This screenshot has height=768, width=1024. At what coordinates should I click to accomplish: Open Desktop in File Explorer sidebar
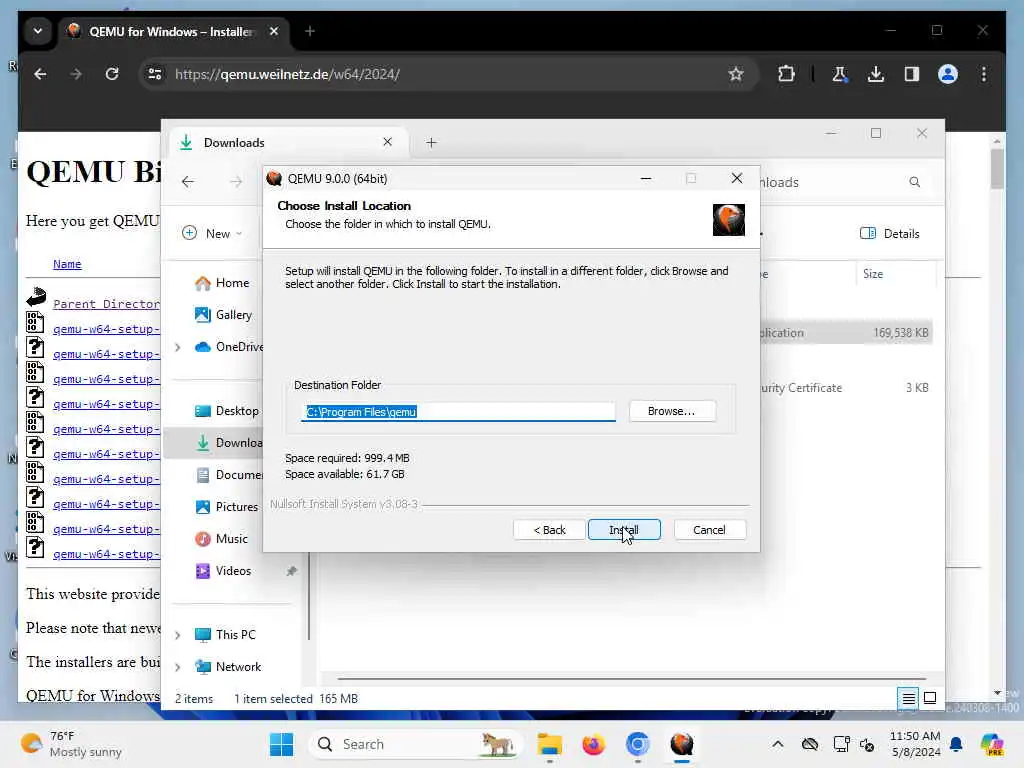pos(227,411)
